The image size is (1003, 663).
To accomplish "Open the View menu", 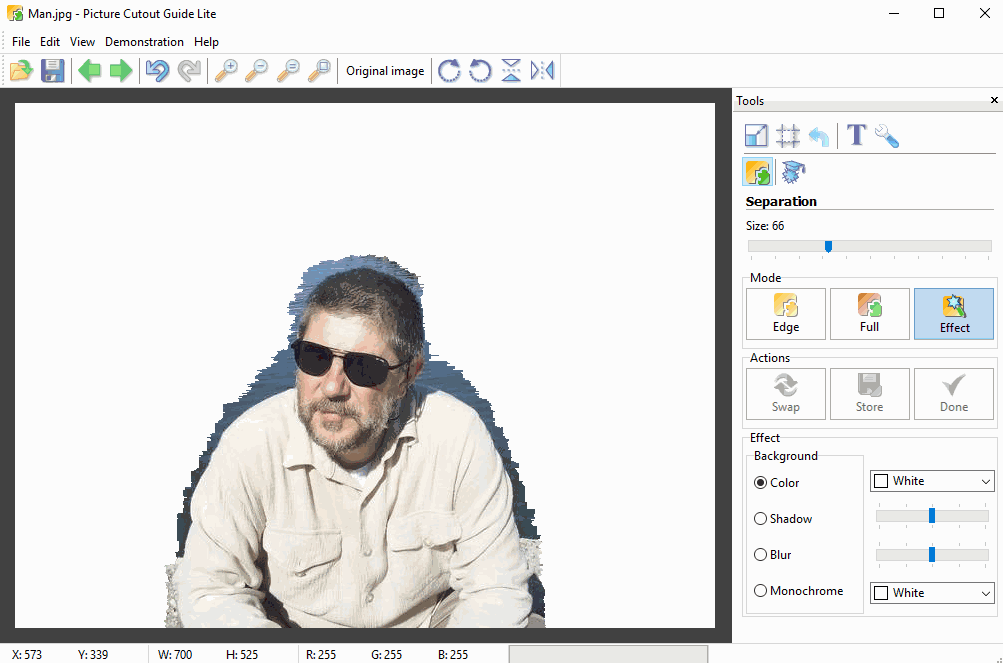I will [83, 42].
